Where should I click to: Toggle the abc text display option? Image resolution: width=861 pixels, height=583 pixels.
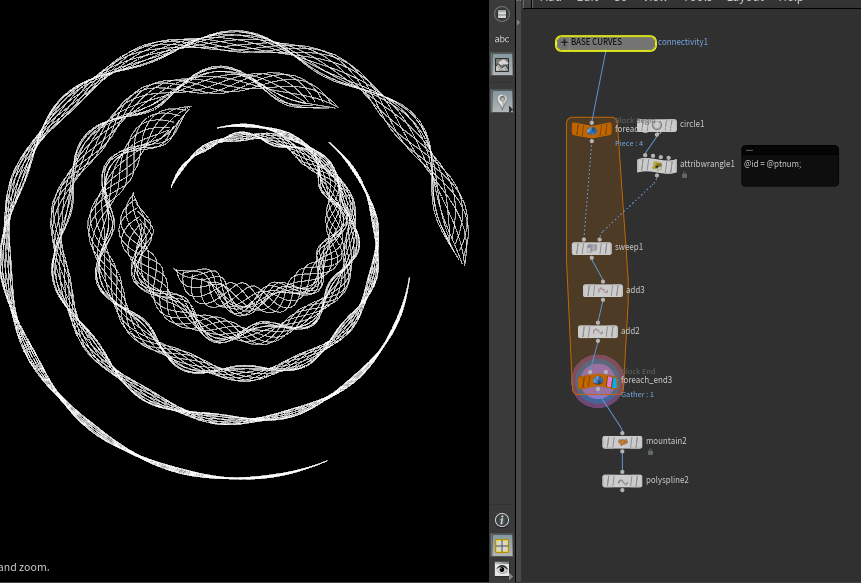[x=502, y=39]
